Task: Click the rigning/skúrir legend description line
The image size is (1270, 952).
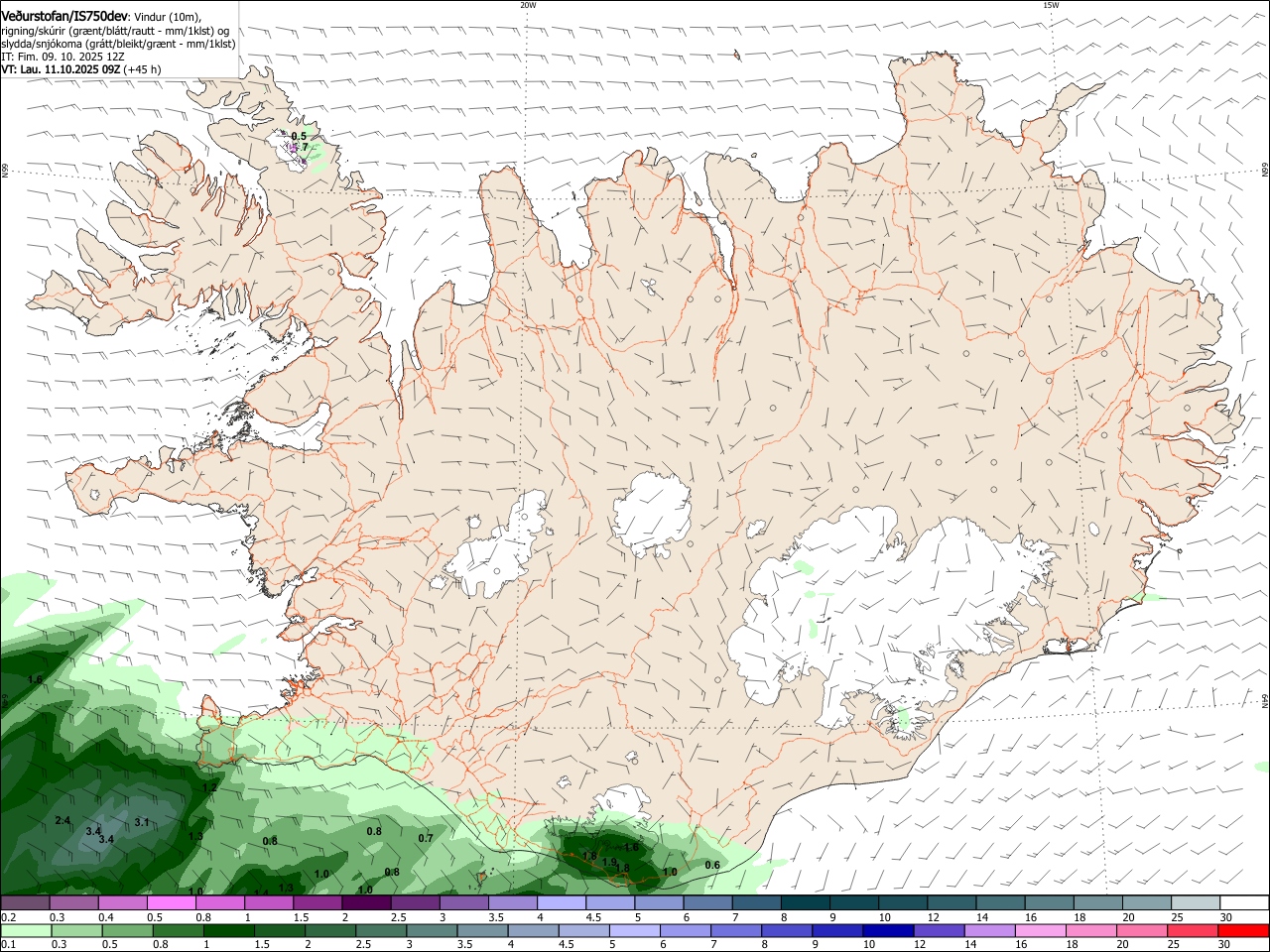Action: point(115,31)
